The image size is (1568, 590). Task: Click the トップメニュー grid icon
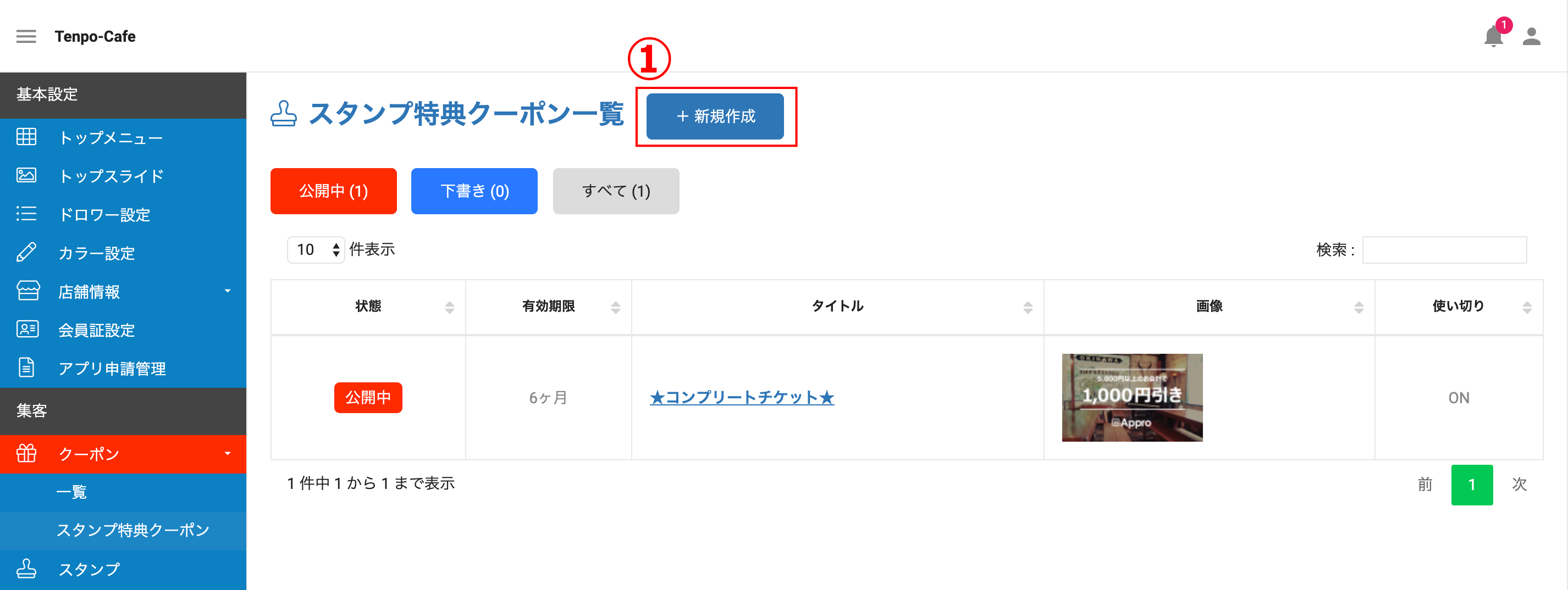pyautogui.click(x=26, y=137)
